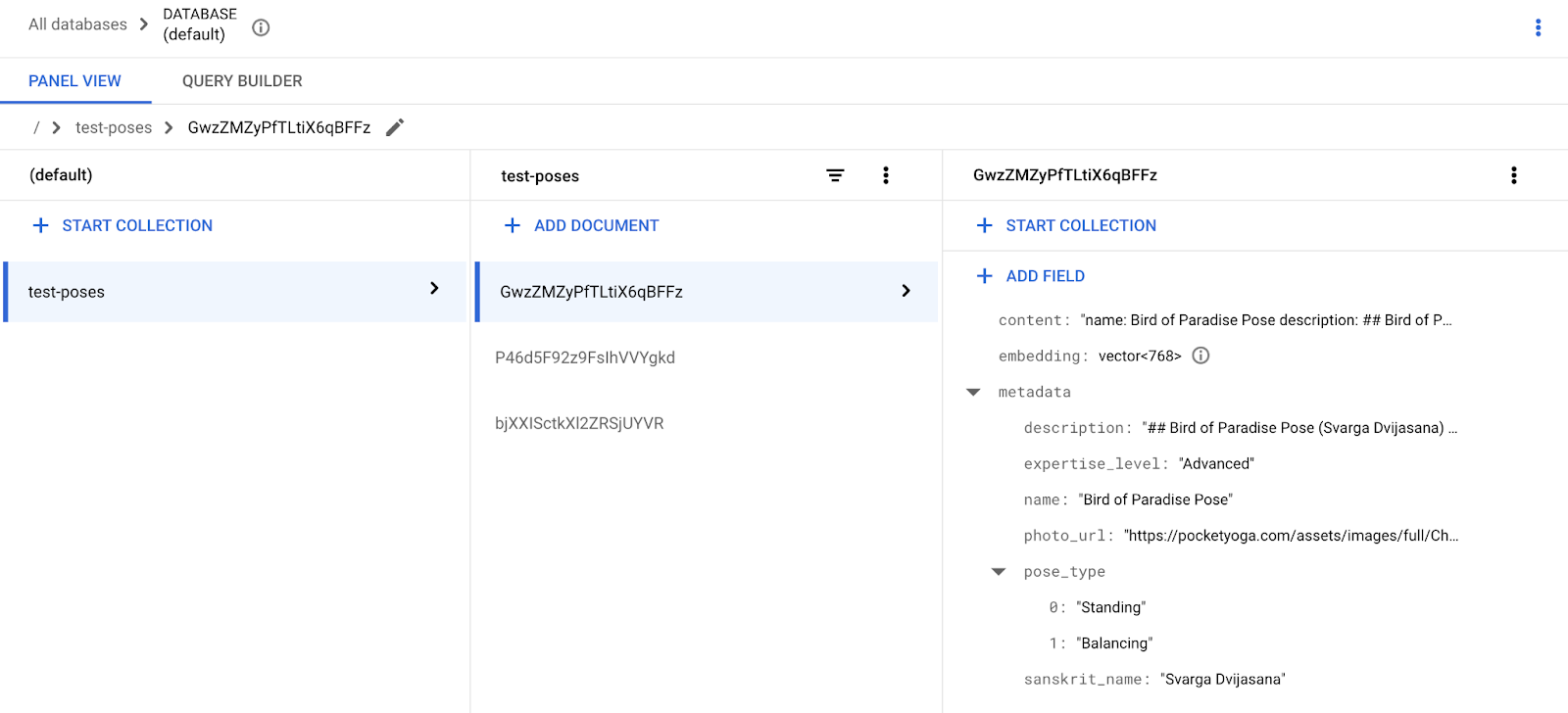1568x713 pixels.
Task: Collapse the metadata field group
Action: [x=973, y=392]
